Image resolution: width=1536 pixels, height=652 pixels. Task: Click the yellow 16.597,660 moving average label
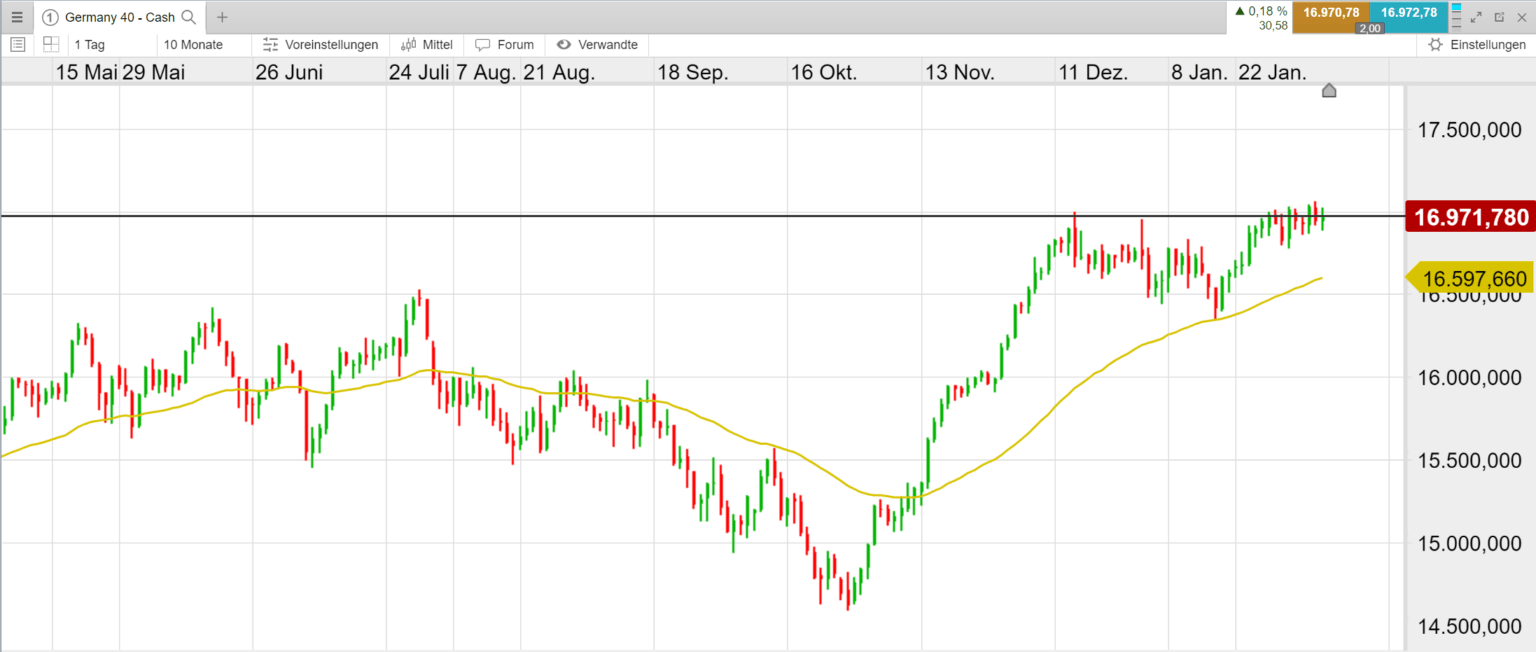click(1469, 278)
